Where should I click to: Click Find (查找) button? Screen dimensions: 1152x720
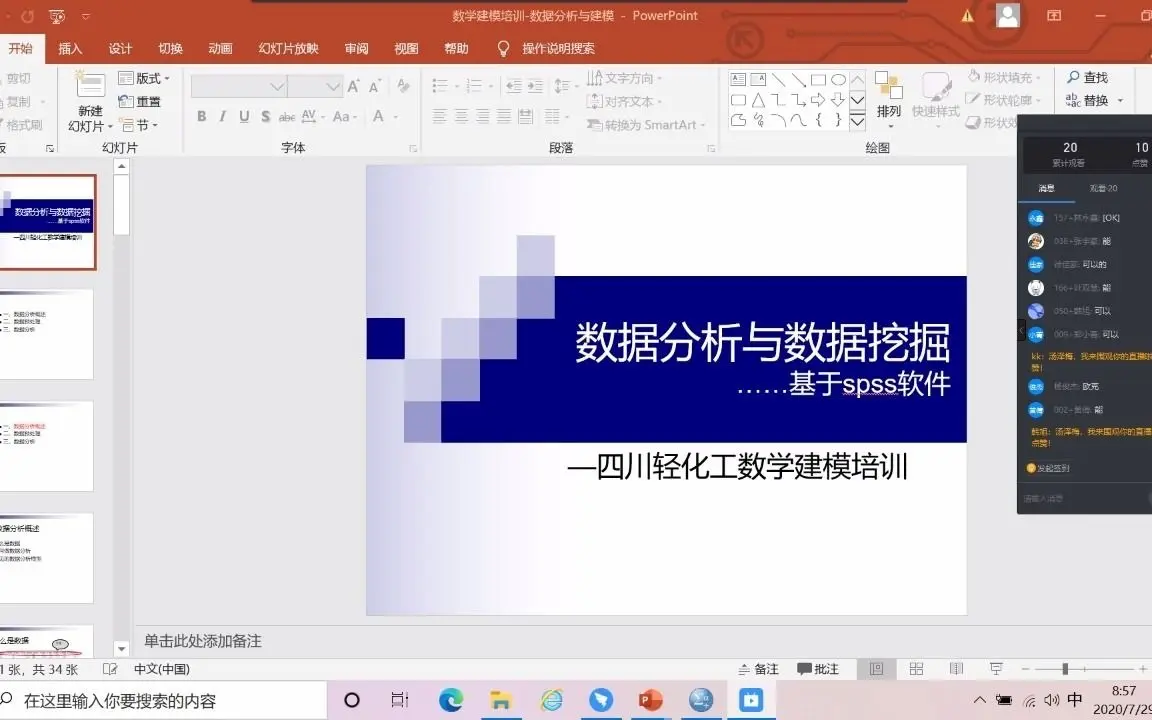coord(1087,77)
